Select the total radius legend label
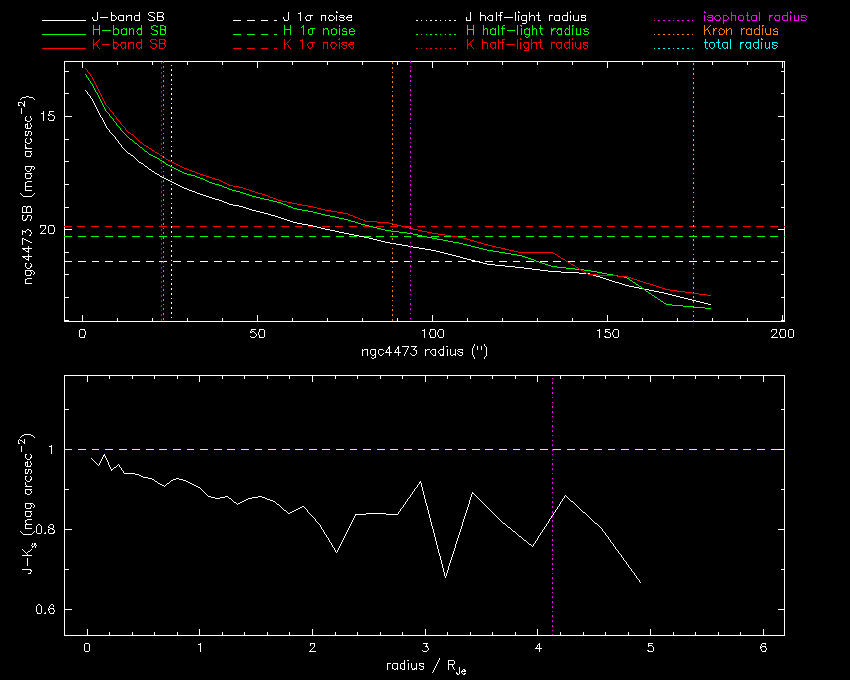The image size is (850, 680). tap(740, 46)
